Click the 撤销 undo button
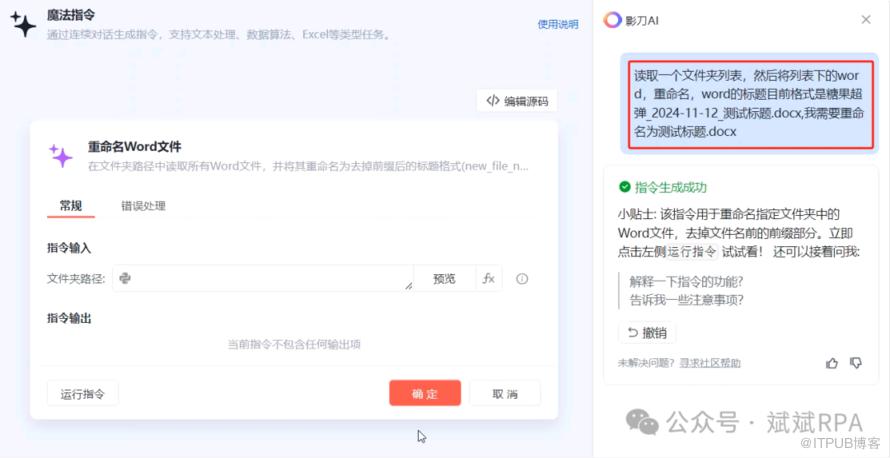This screenshot has width=890, height=458. tap(647, 333)
